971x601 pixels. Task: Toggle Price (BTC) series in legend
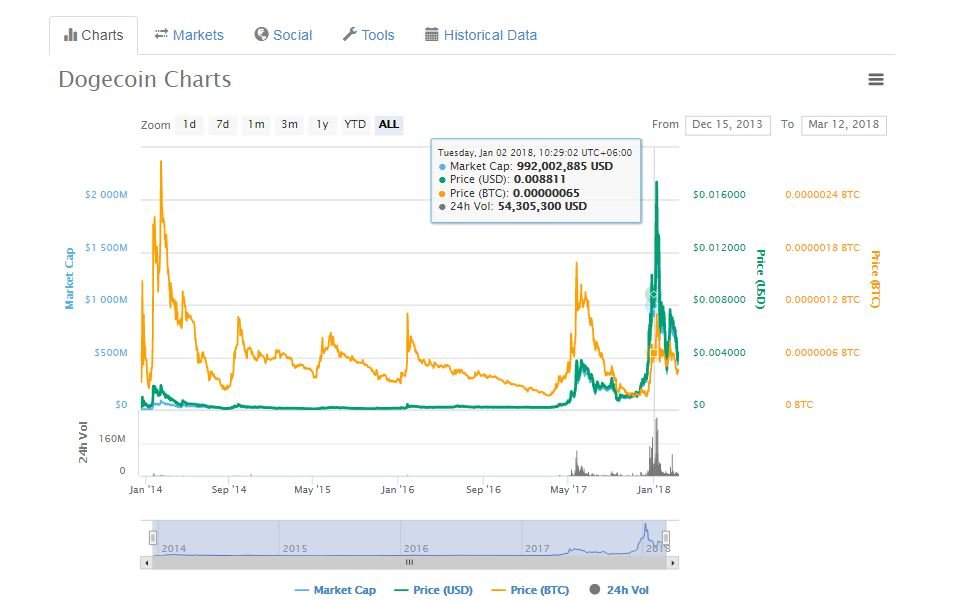point(530,590)
